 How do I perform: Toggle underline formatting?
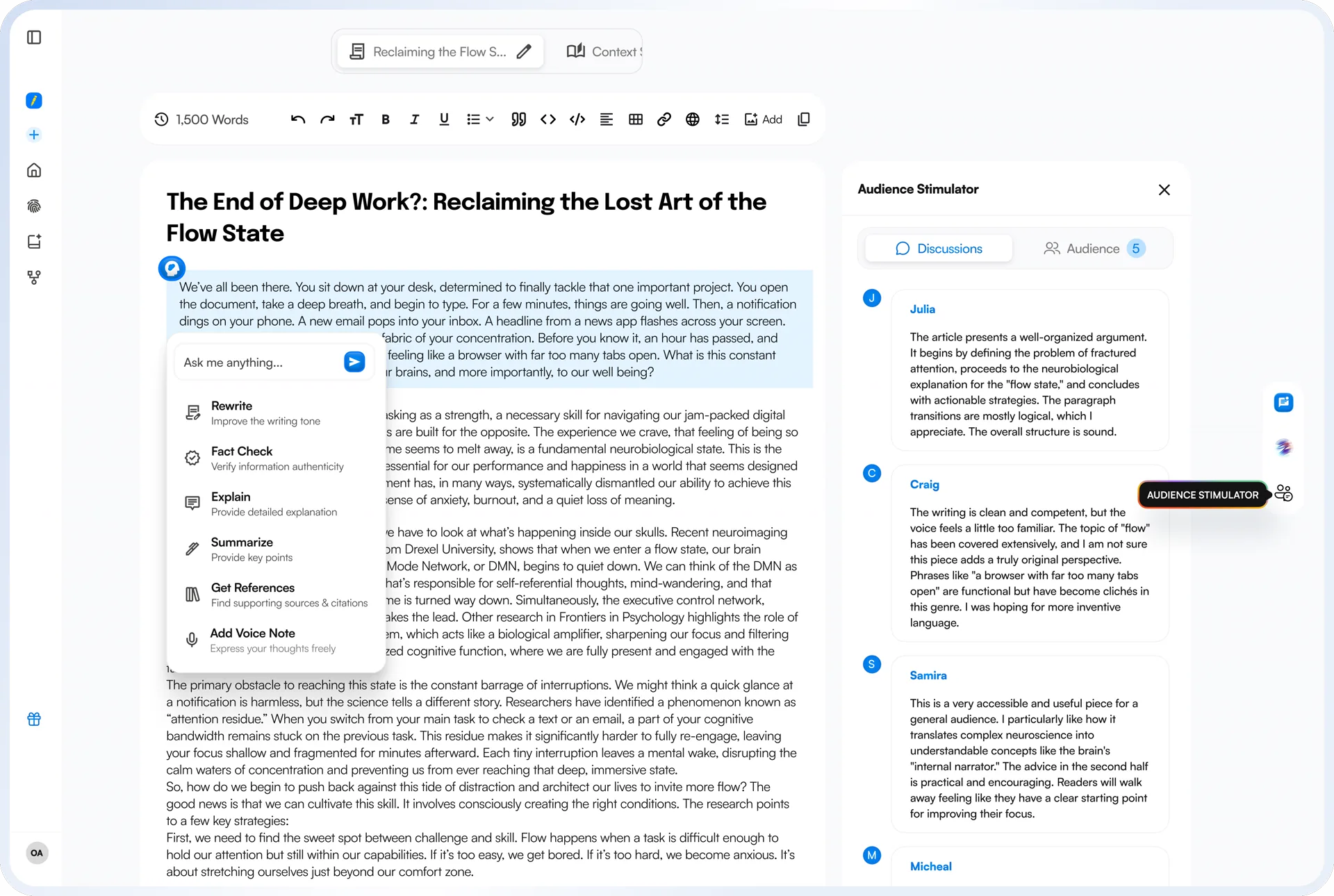pyautogui.click(x=444, y=119)
